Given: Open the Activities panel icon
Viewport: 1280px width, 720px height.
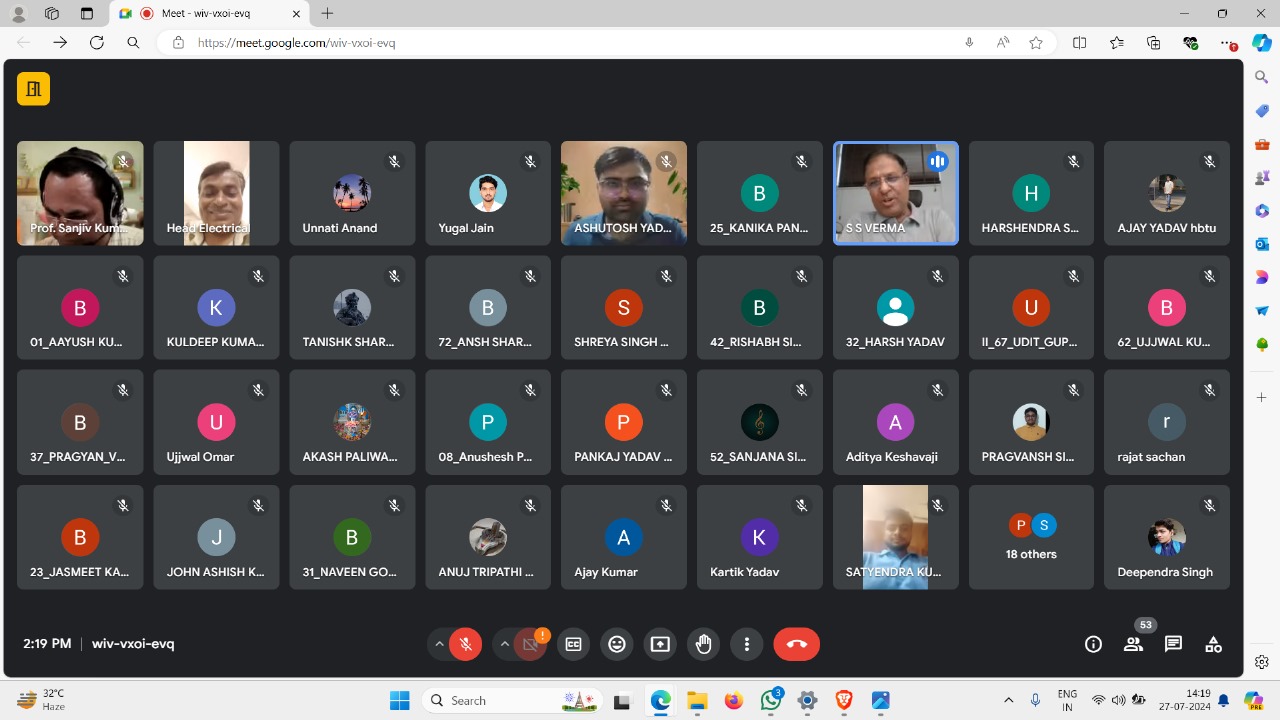Looking at the screenshot, I should click(x=1213, y=645).
